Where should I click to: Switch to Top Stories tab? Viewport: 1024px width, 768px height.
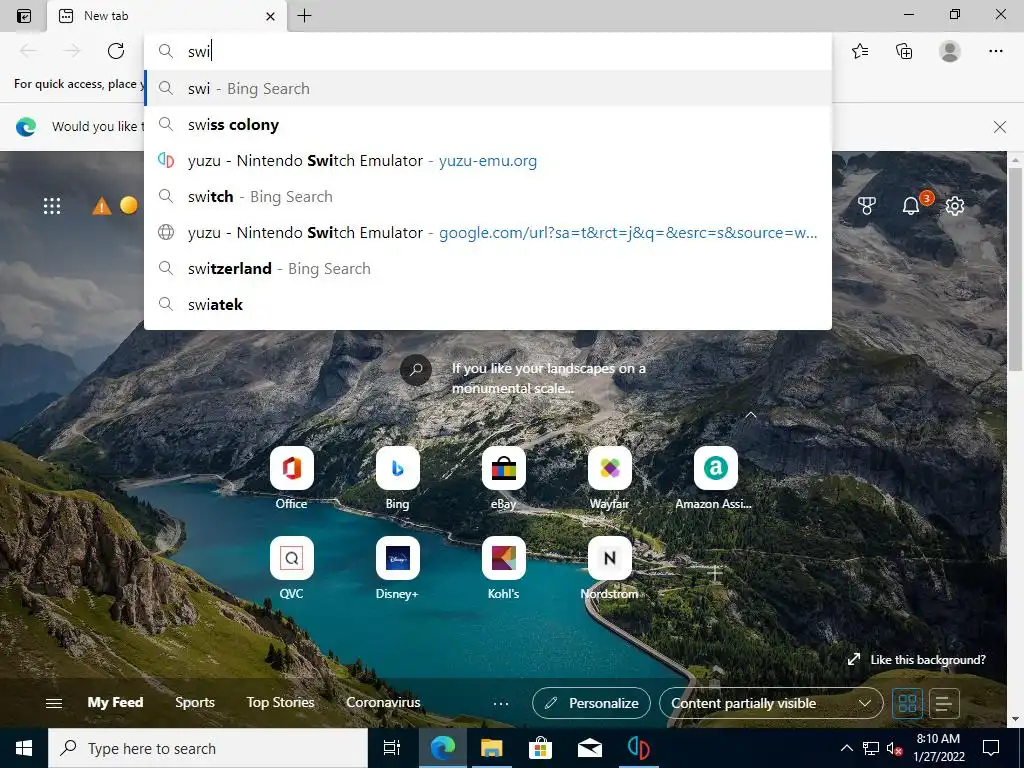click(280, 703)
